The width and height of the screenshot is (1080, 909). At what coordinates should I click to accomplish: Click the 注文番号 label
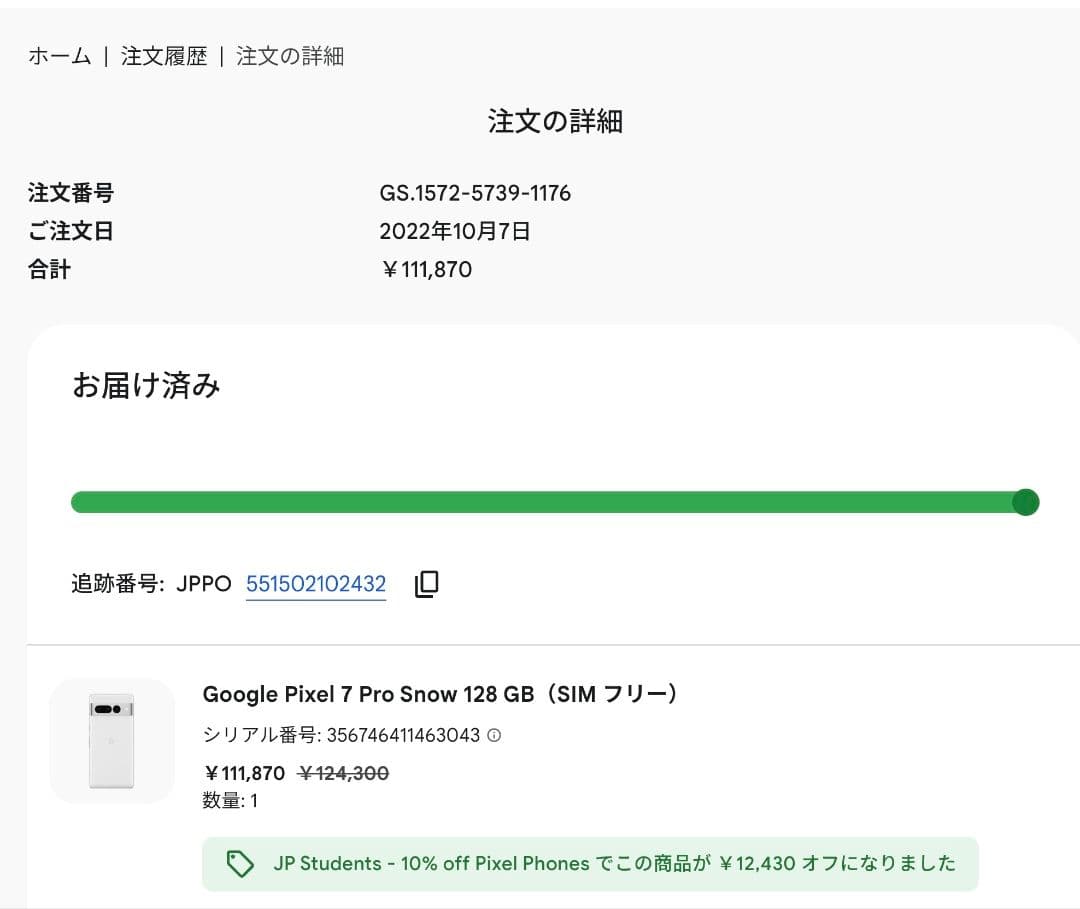pos(71,193)
